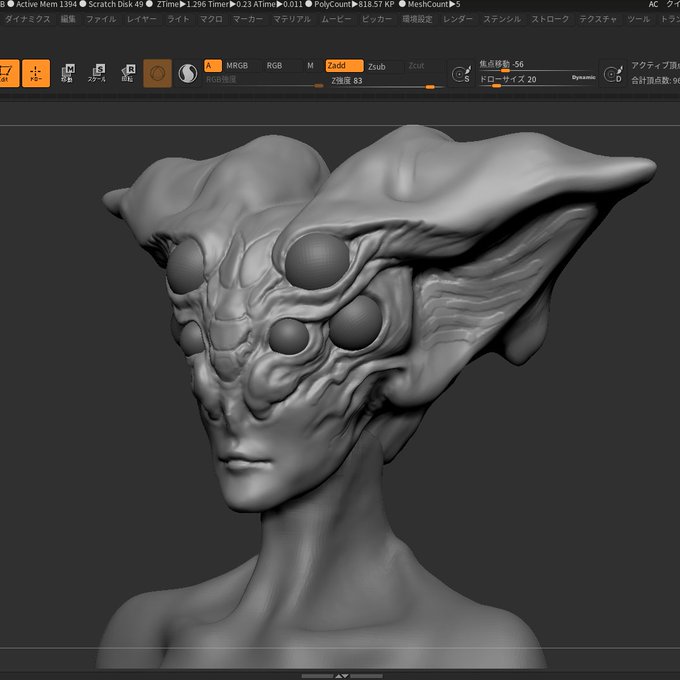The width and height of the screenshot is (680, 680).
Task: Adjust the Z強度 83 slider
Action: (386, 82)
